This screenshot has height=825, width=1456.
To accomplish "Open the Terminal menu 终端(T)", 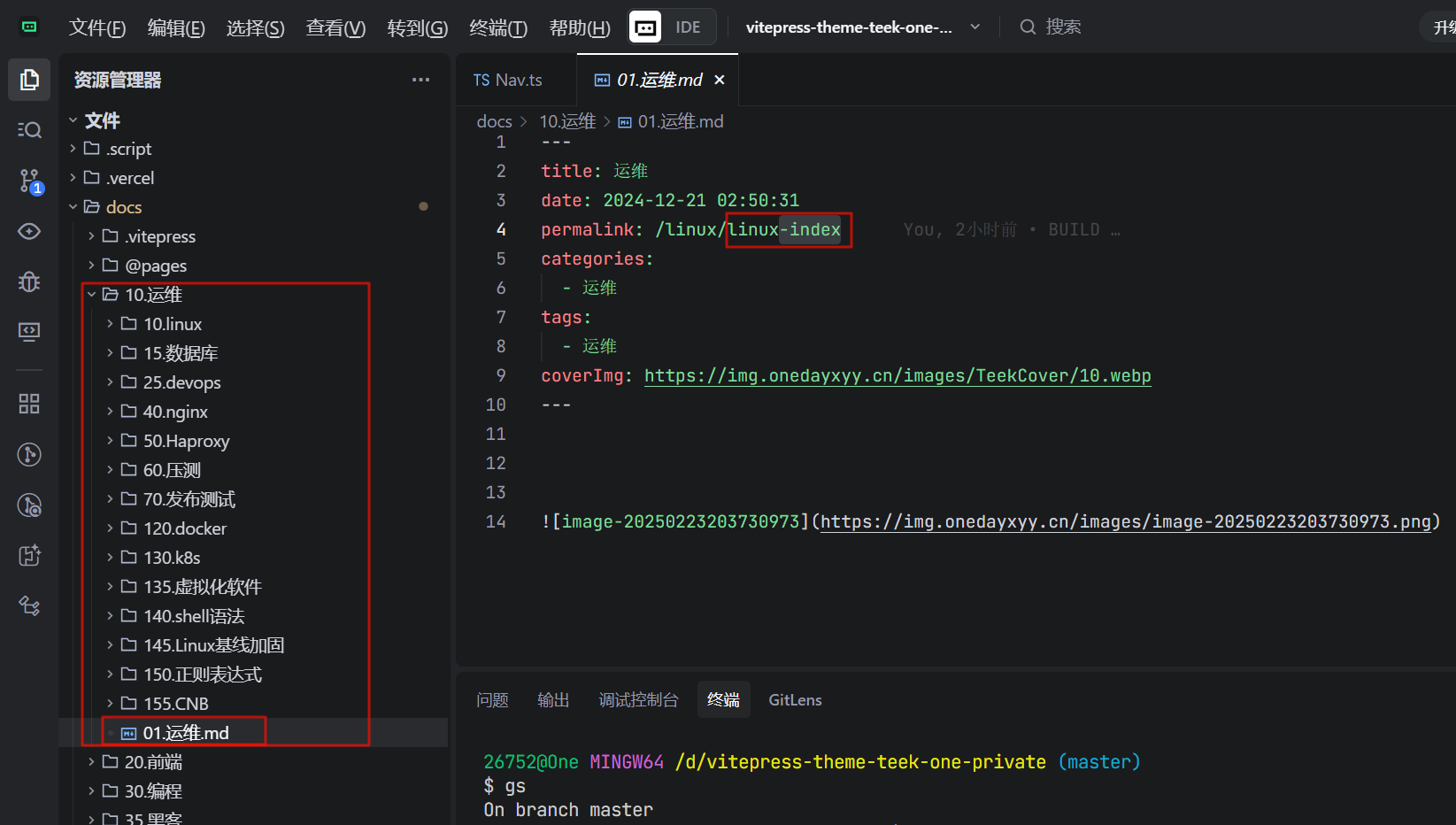I will [x=498, y=27].
